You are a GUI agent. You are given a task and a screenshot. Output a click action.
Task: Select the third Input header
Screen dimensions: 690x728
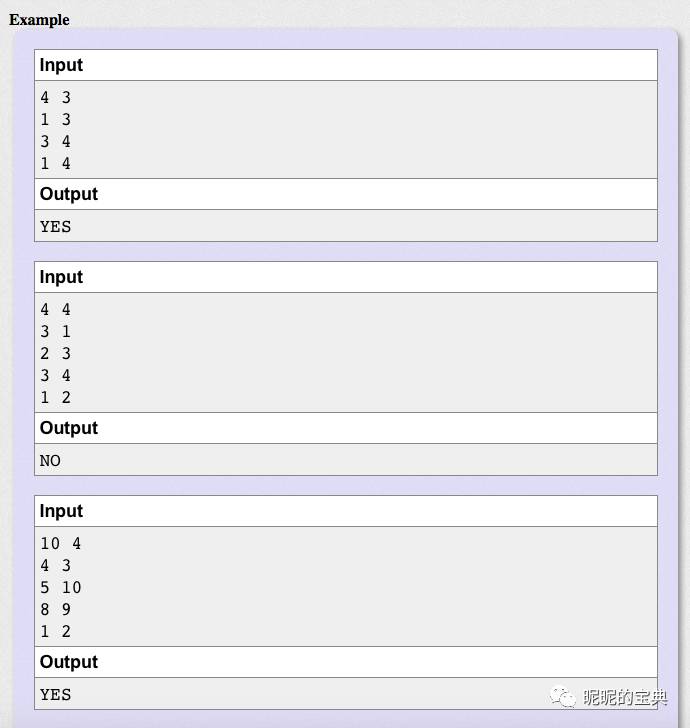coord(61,511)
